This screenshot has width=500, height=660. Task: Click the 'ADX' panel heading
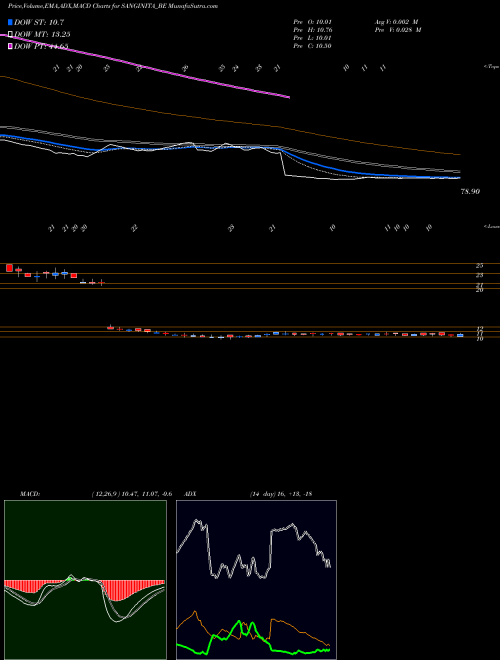191,494
